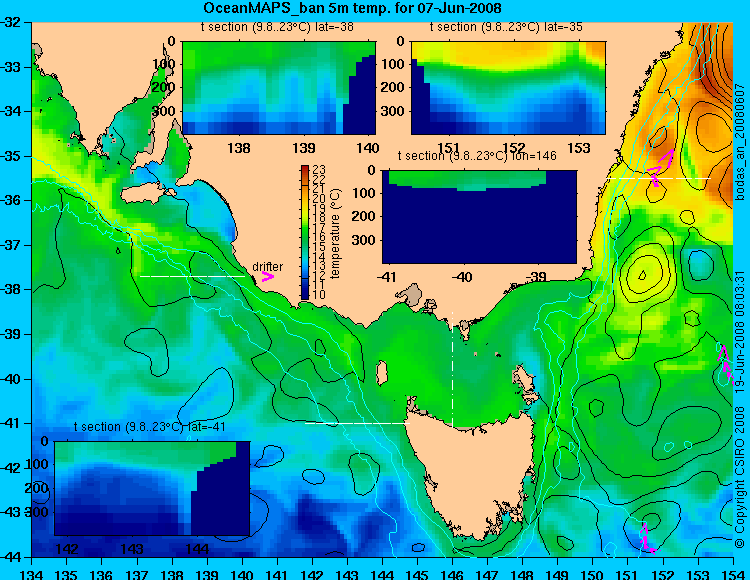Select the magenta drifter track at the map bottom edge
Screen dimensions: 750x580
point(646,538)
